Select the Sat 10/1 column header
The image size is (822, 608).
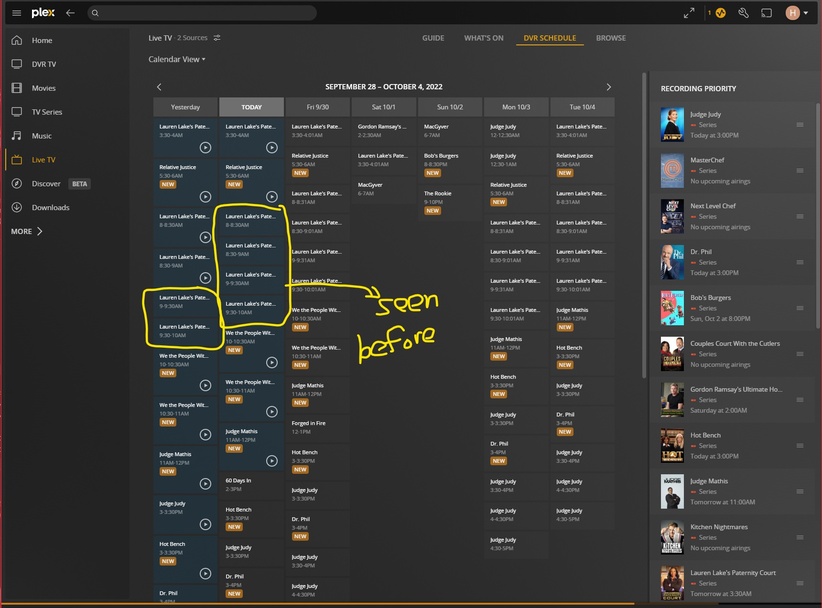[384, 107]
